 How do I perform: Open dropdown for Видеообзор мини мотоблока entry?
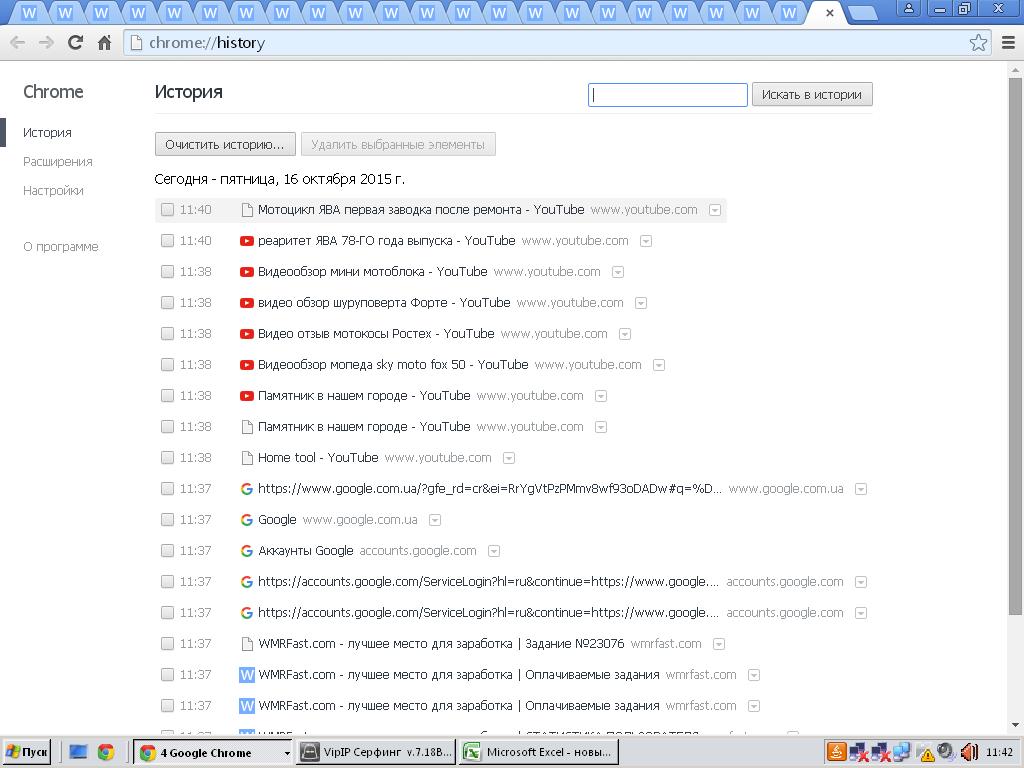(x=618, y=272)
